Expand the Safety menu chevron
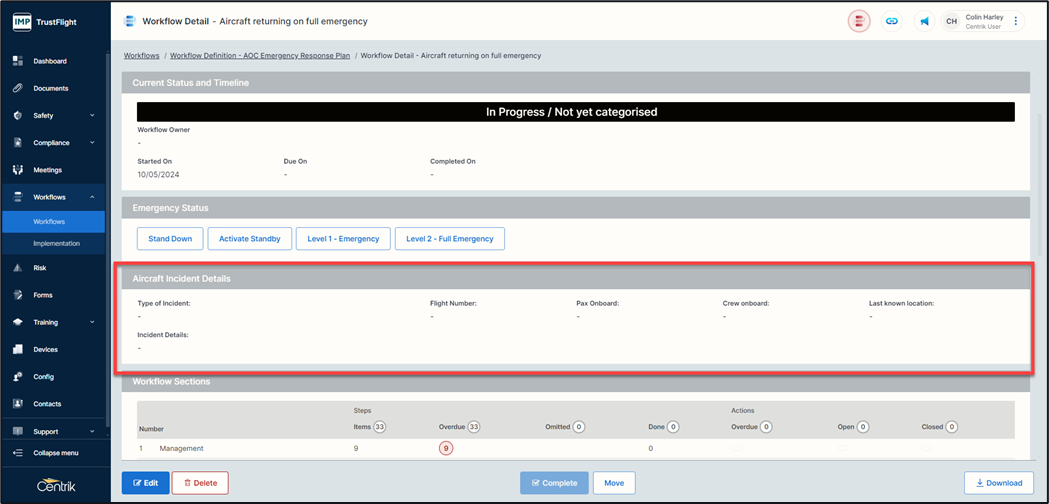The height and width of the screenshot is (504, 1049). click(92, 115)
